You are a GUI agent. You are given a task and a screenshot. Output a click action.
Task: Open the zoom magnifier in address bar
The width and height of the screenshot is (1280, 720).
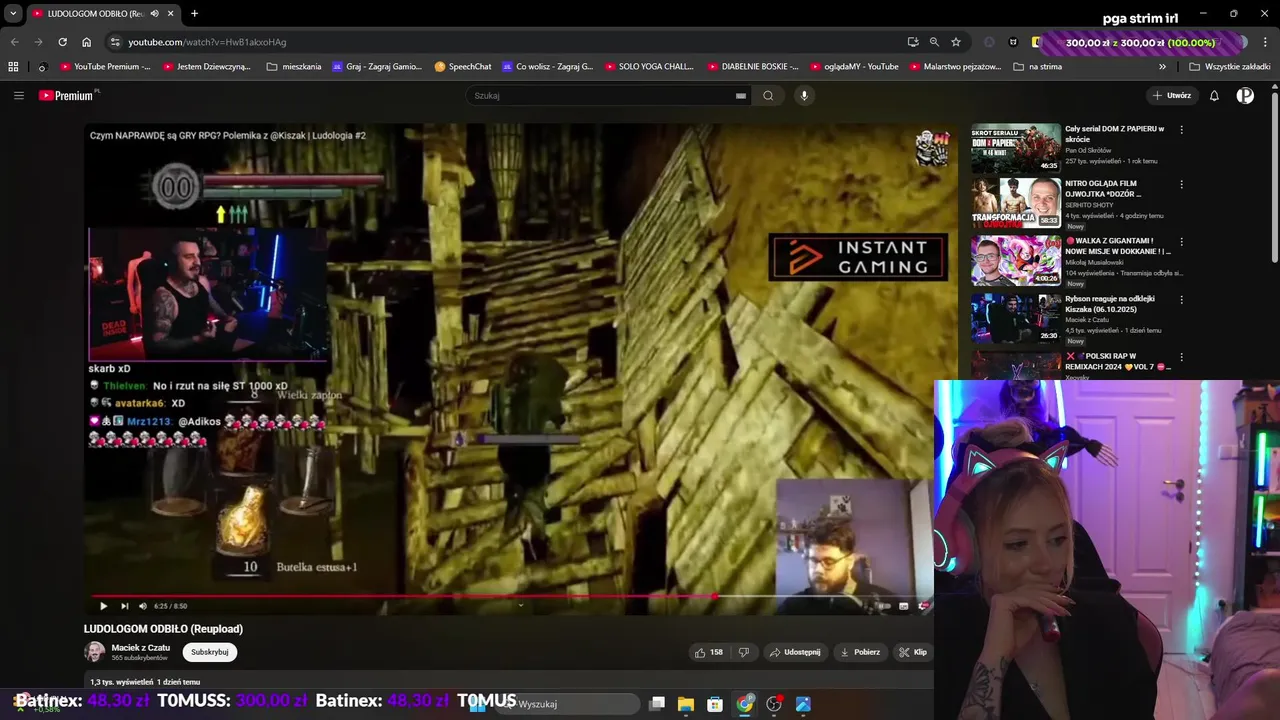click(x=934, y=42)
